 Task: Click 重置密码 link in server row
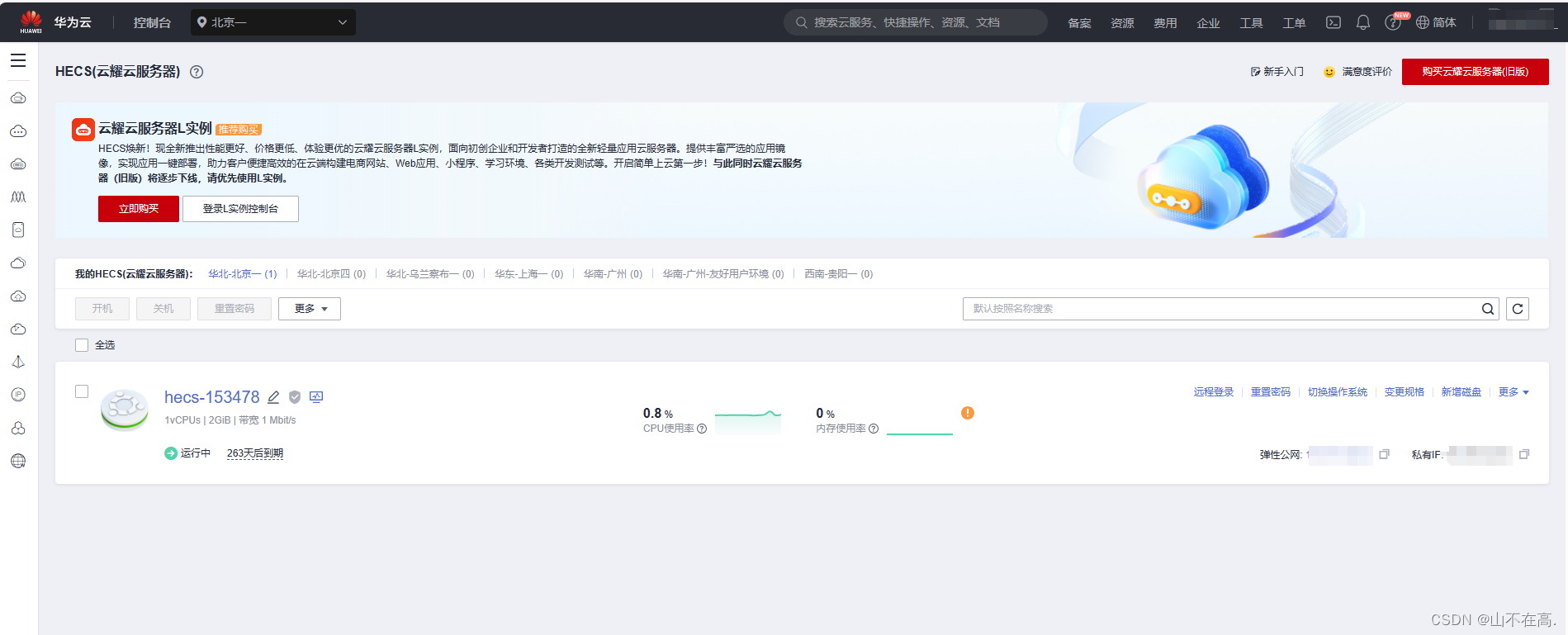1271,392
